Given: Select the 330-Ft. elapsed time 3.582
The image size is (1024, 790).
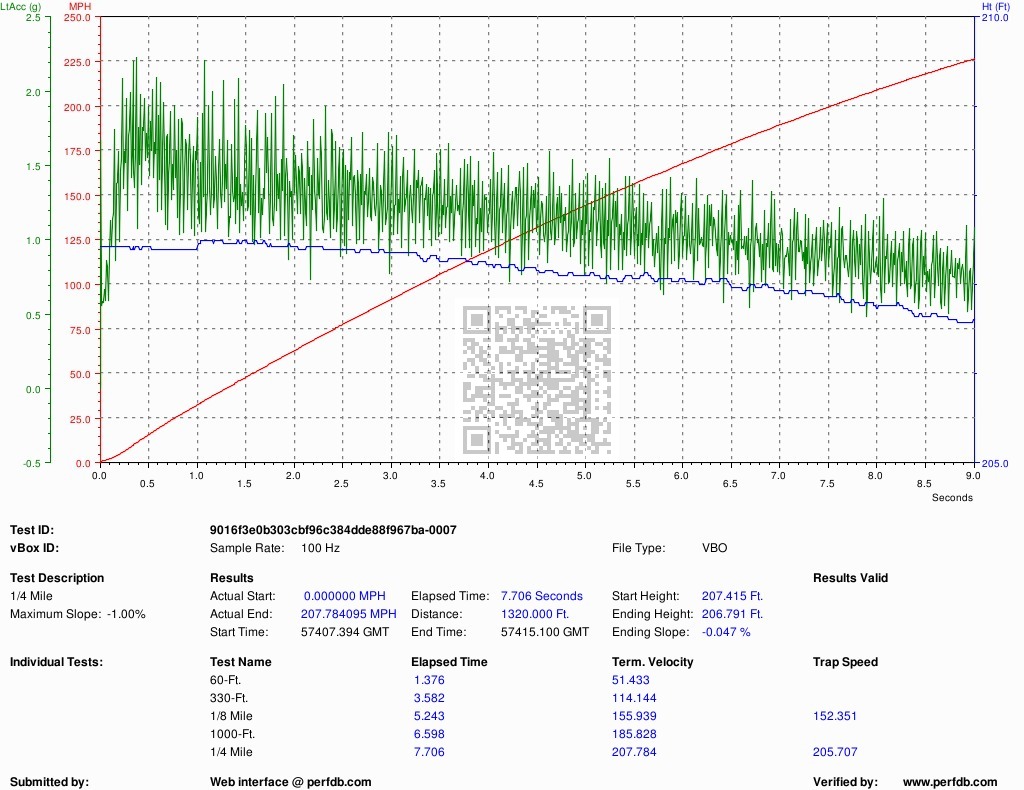Looking at the screenshot, I should pyautogui.click(x=428, y=698).
